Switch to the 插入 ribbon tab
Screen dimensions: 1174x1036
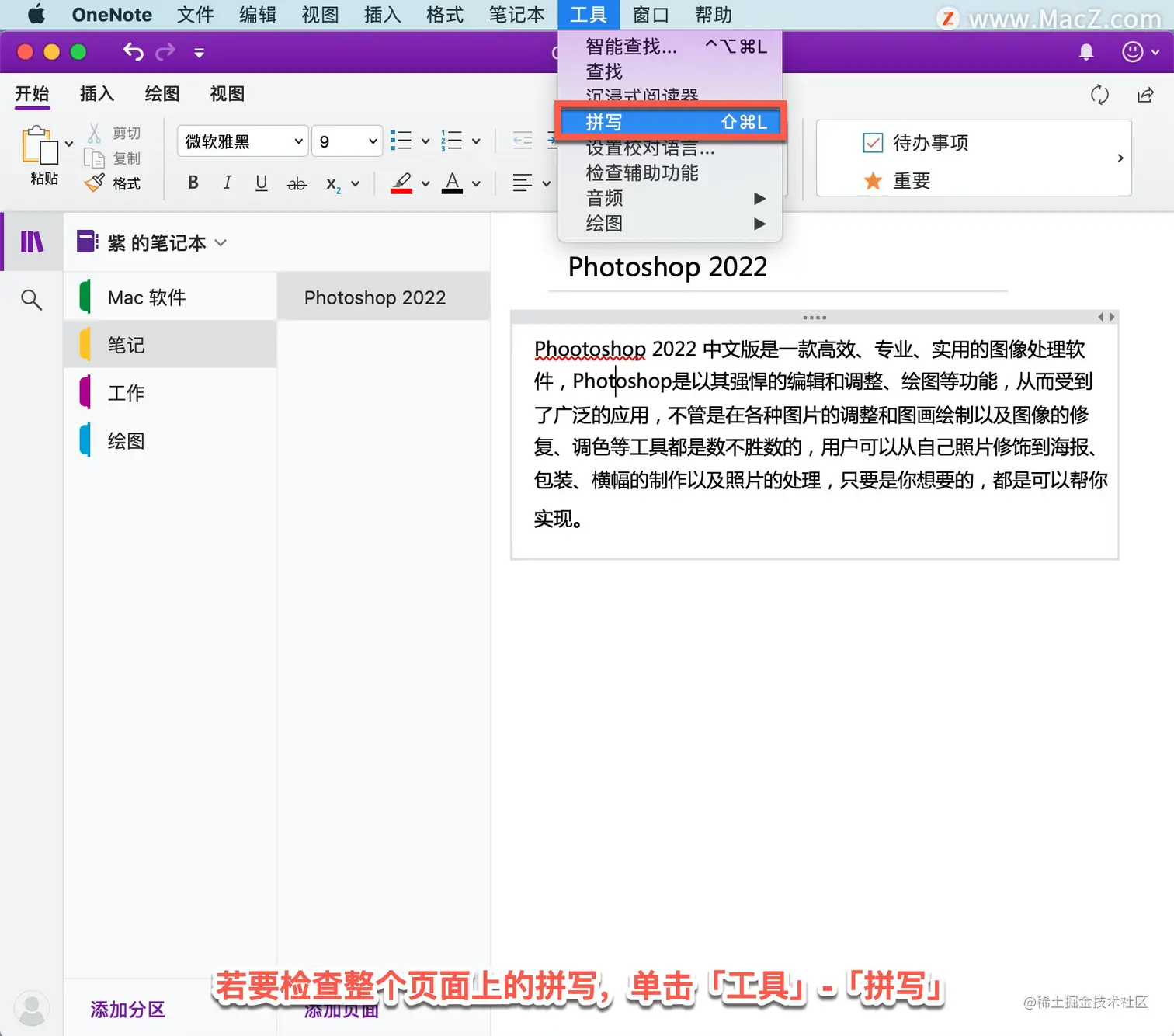97,94
